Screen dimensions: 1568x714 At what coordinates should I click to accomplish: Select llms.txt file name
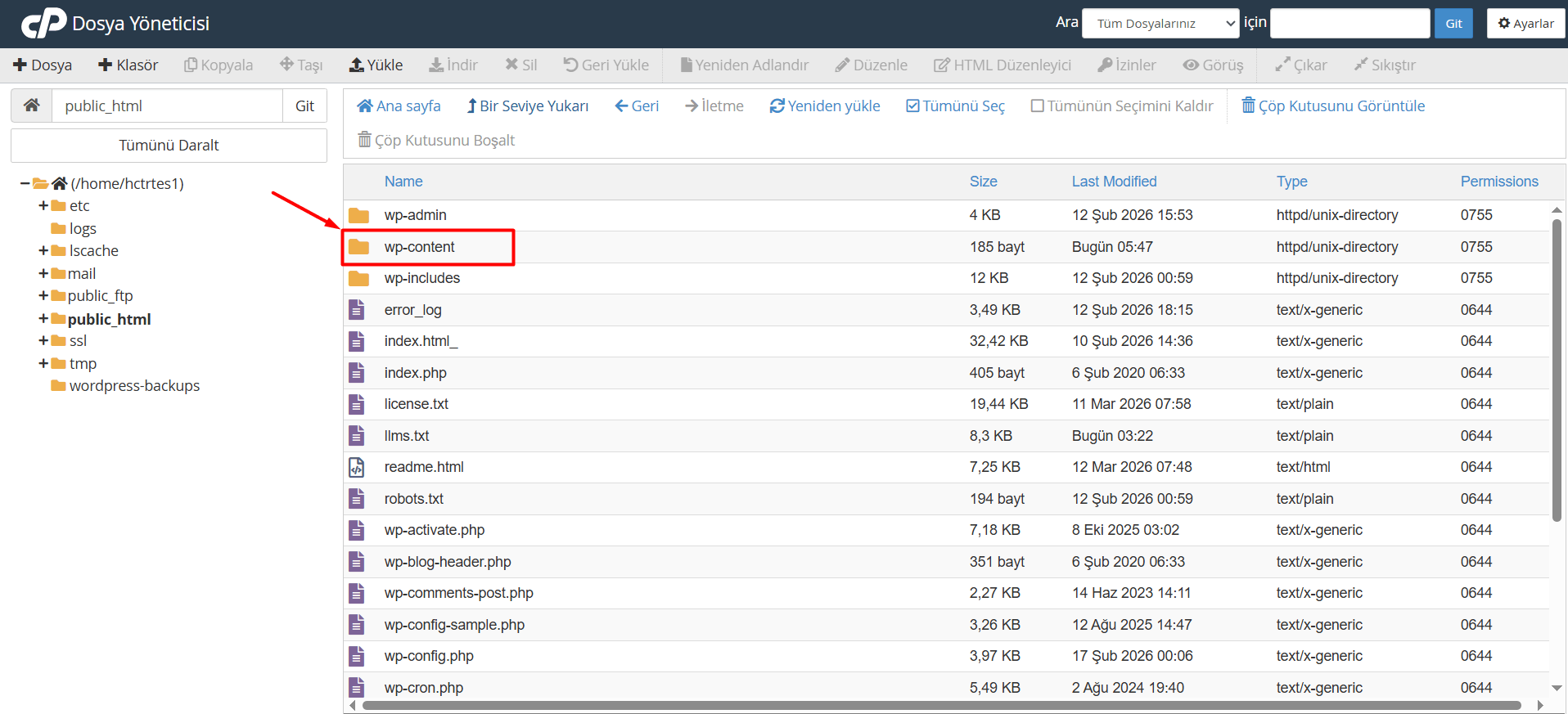pyautogui.click(x=407, y=436)
